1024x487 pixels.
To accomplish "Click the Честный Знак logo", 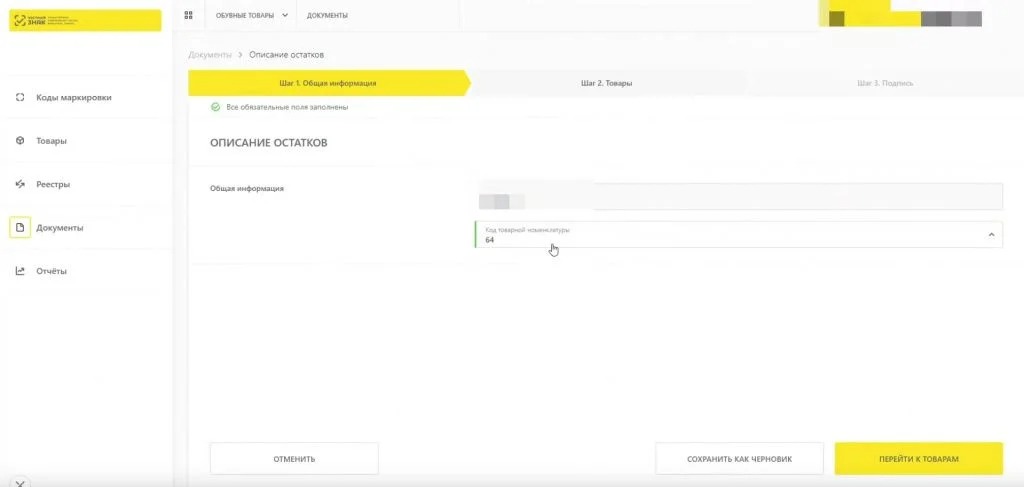I will coord(85,20).
